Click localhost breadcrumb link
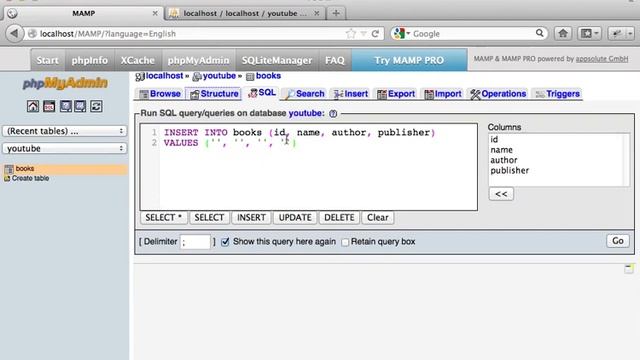 [164, 76]
